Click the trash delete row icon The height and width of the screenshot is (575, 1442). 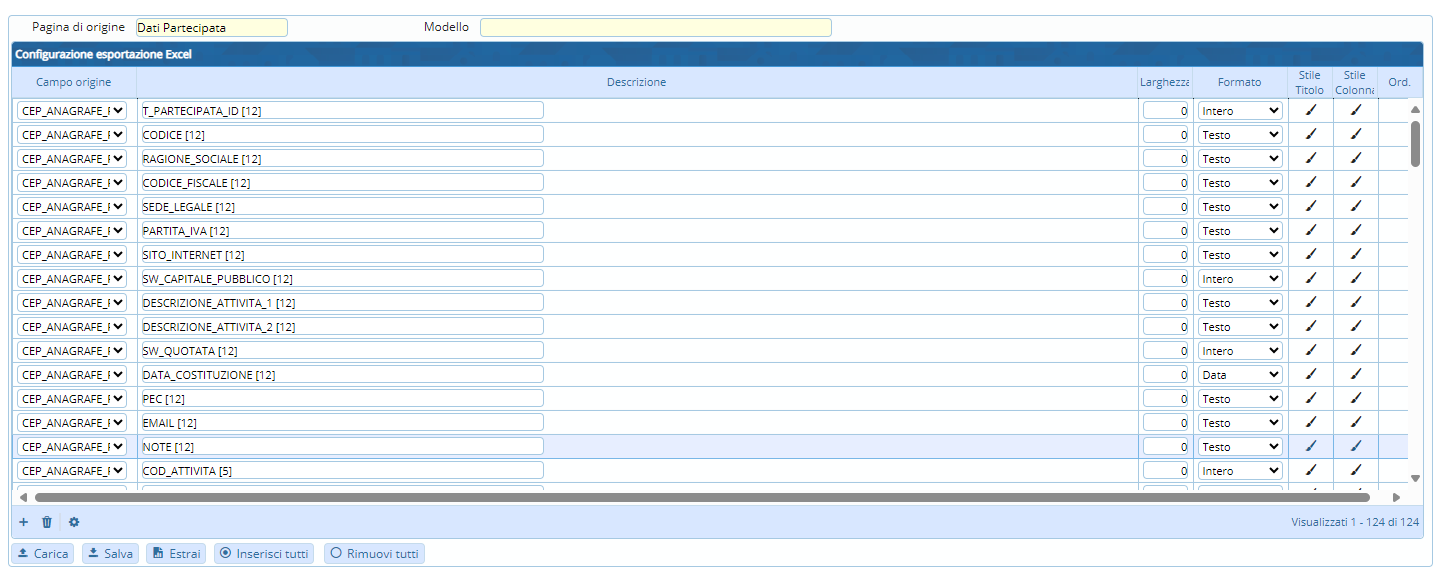[47, 522]
